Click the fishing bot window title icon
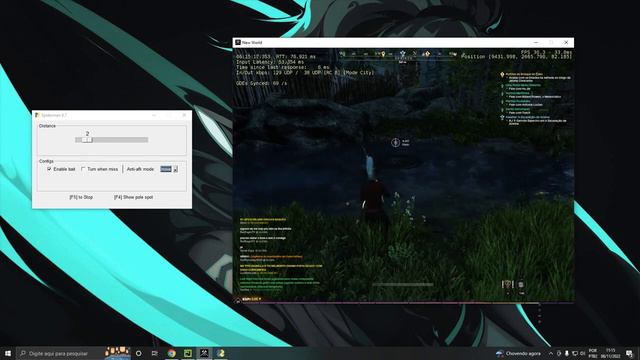 [37, 116]
